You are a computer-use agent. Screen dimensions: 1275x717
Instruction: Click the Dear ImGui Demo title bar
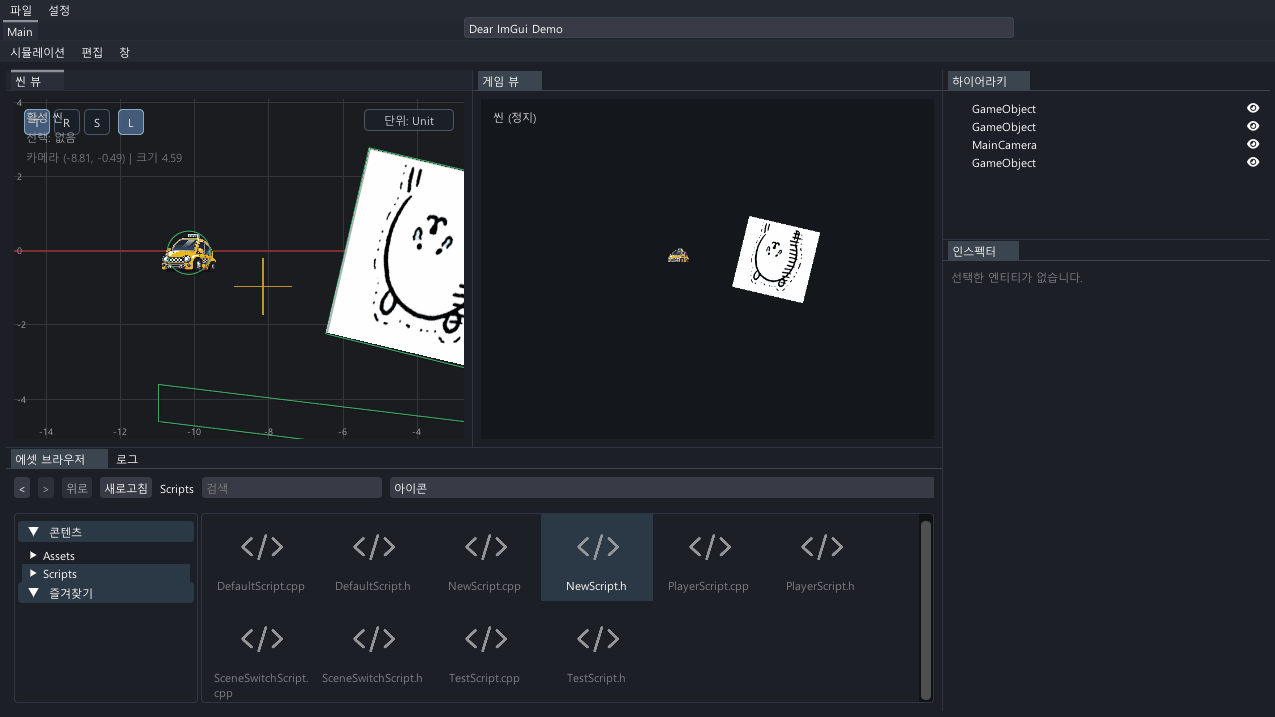[x=739, y=28]
